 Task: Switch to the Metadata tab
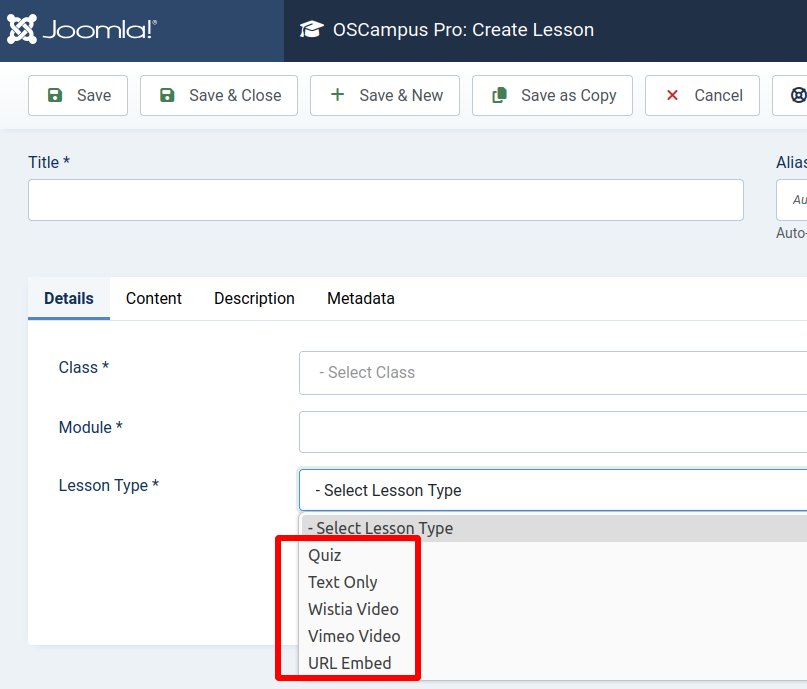pos(361,298)
